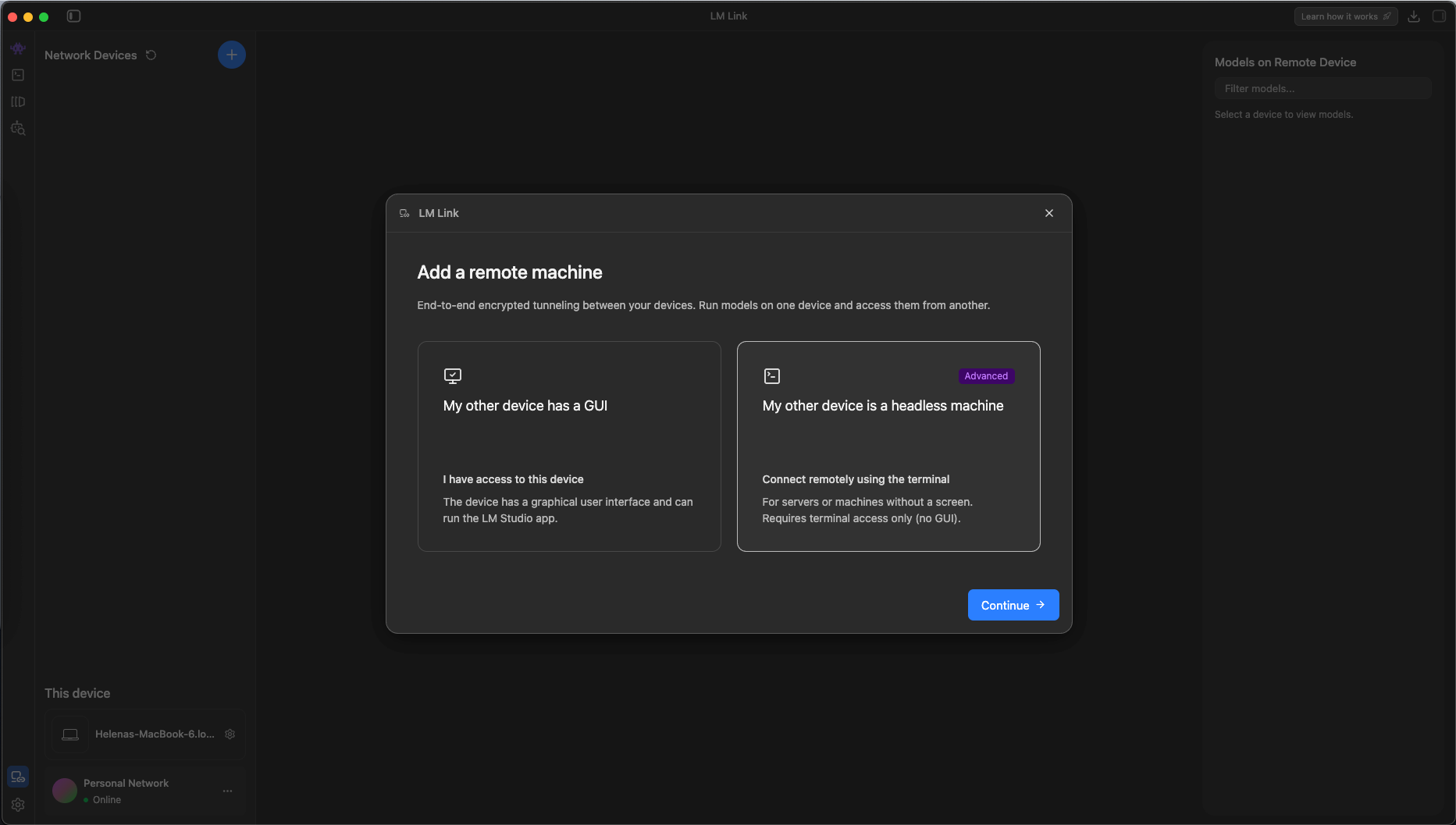
Task: Open settings for Helenas-MacBook device
Action: (230, 734)
